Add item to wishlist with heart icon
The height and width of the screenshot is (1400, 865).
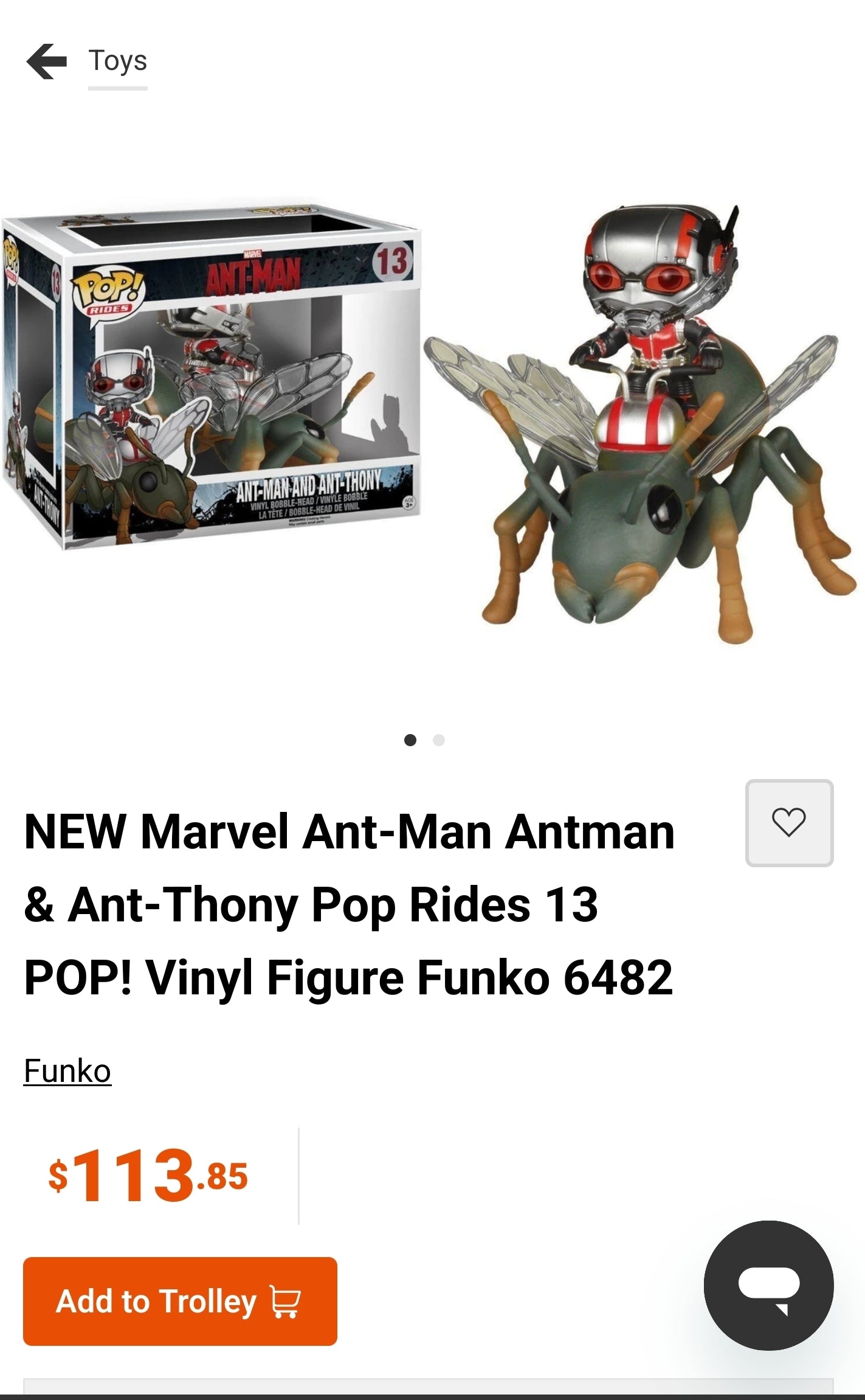(x=789, y=823)
